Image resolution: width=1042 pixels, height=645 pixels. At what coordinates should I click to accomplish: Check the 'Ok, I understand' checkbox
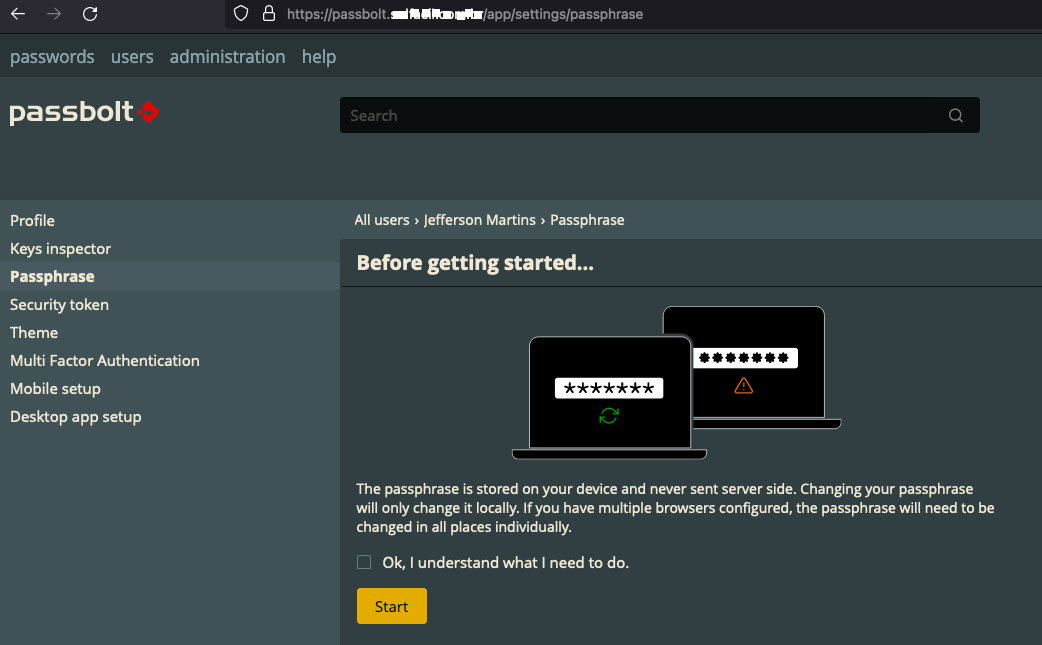[x=364, y=562]
